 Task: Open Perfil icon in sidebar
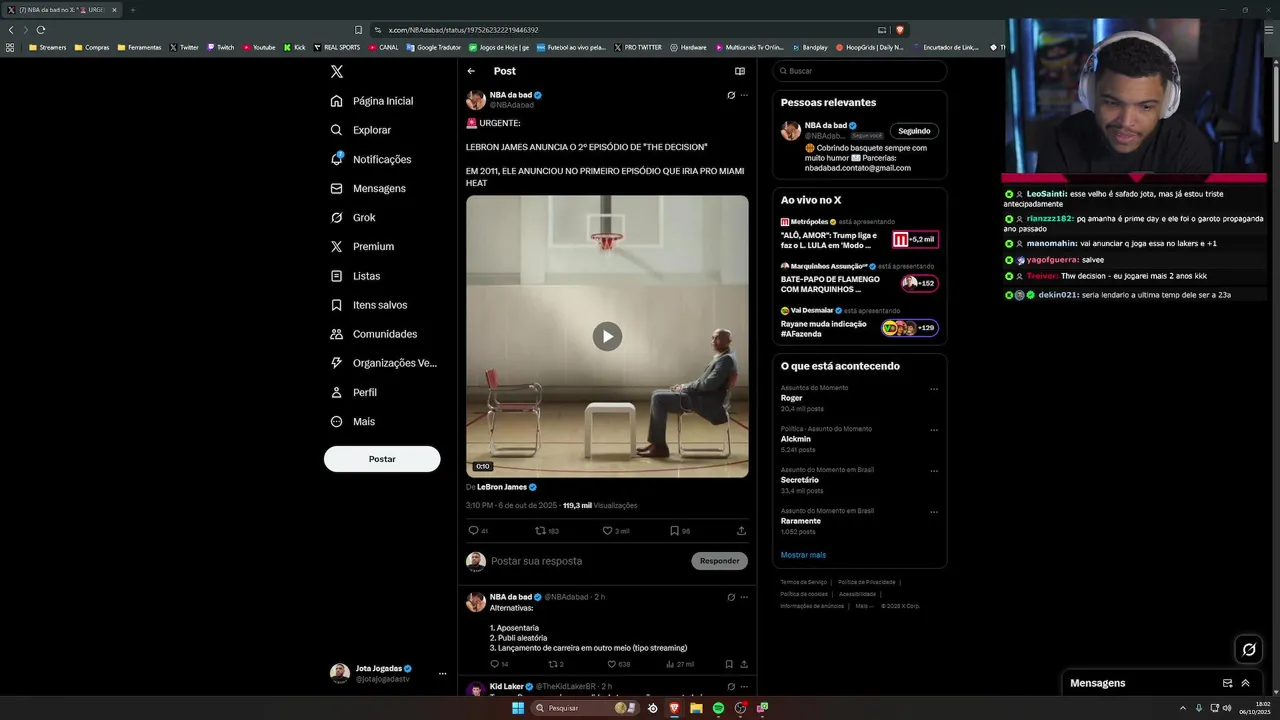click(337, 392)
